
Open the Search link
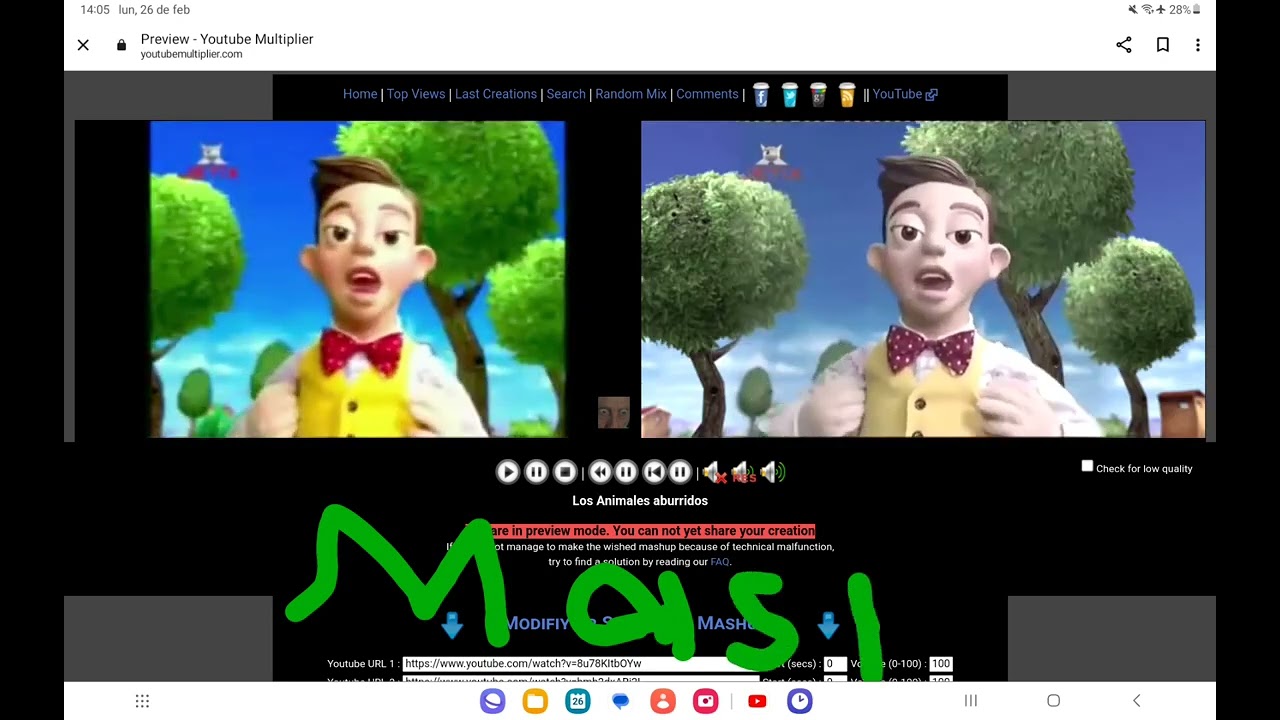click(x=566, y=94)
